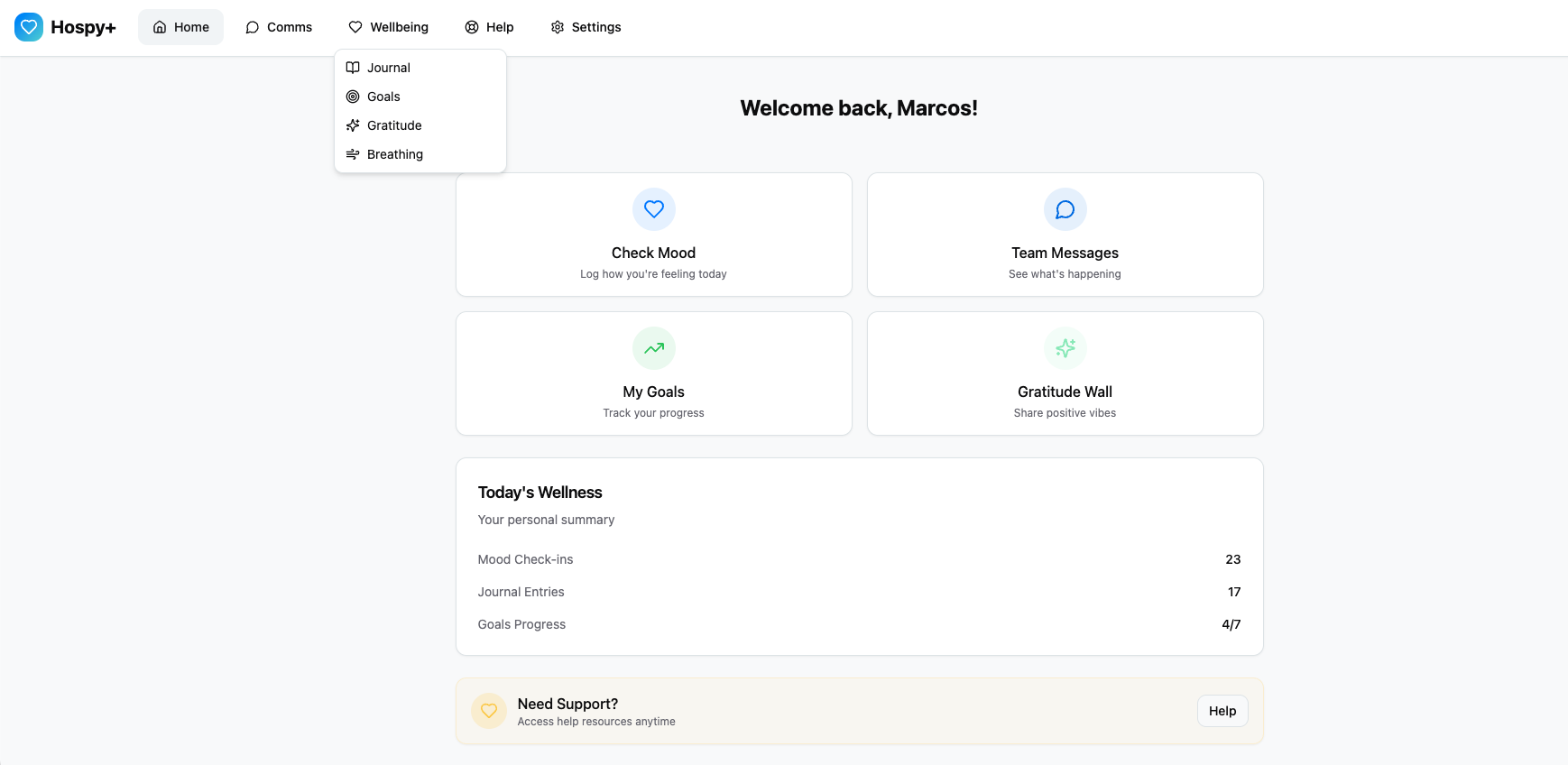The height and width of the screenshot is (765, 1568).
Task: Click the Settings gear icon
Action: pos(558,27)
